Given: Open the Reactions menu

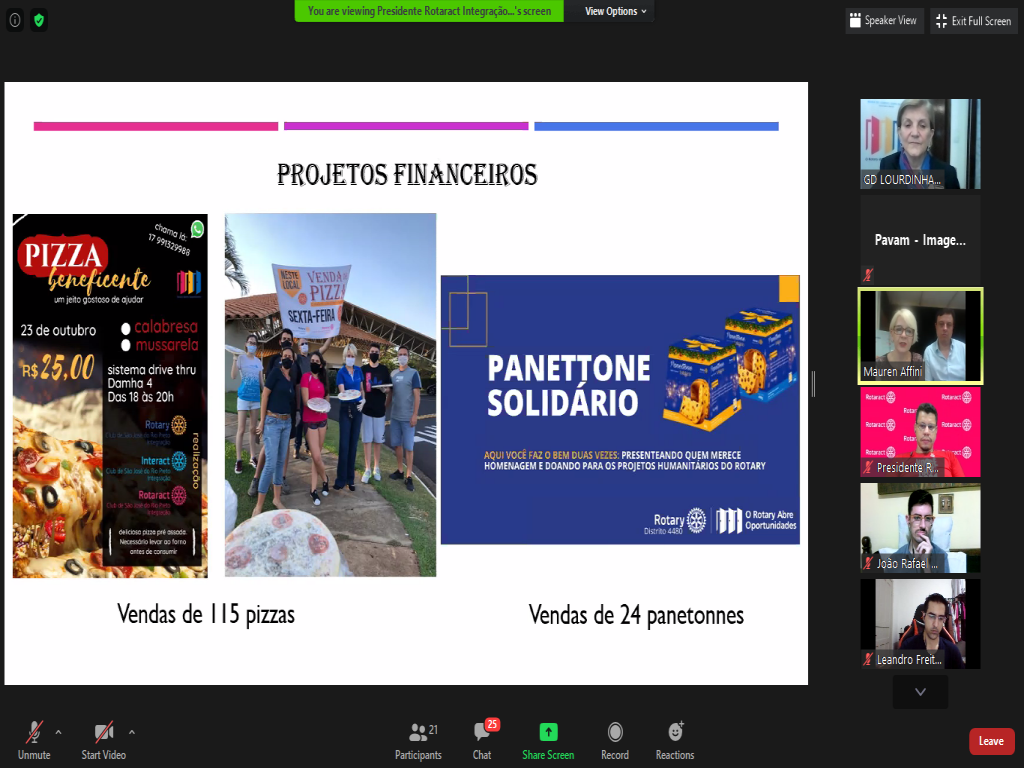Looking at the screenshot, I should [675, 740].
